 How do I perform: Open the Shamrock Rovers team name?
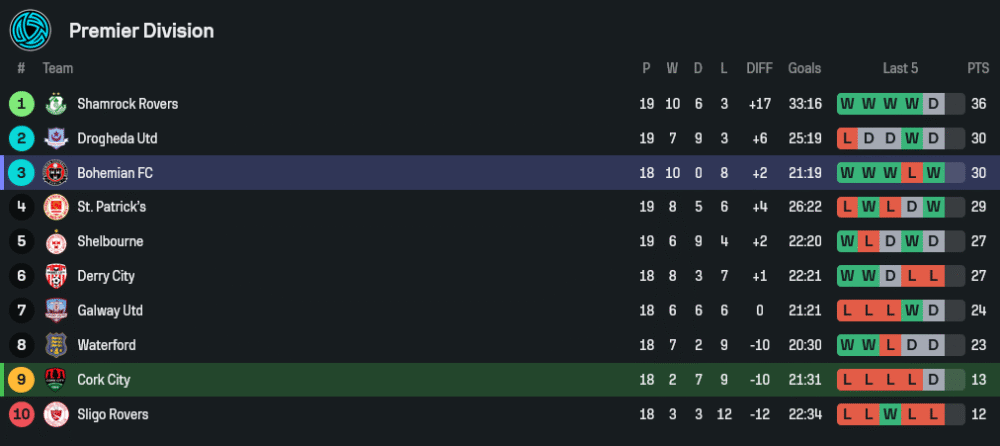(127, 104)
